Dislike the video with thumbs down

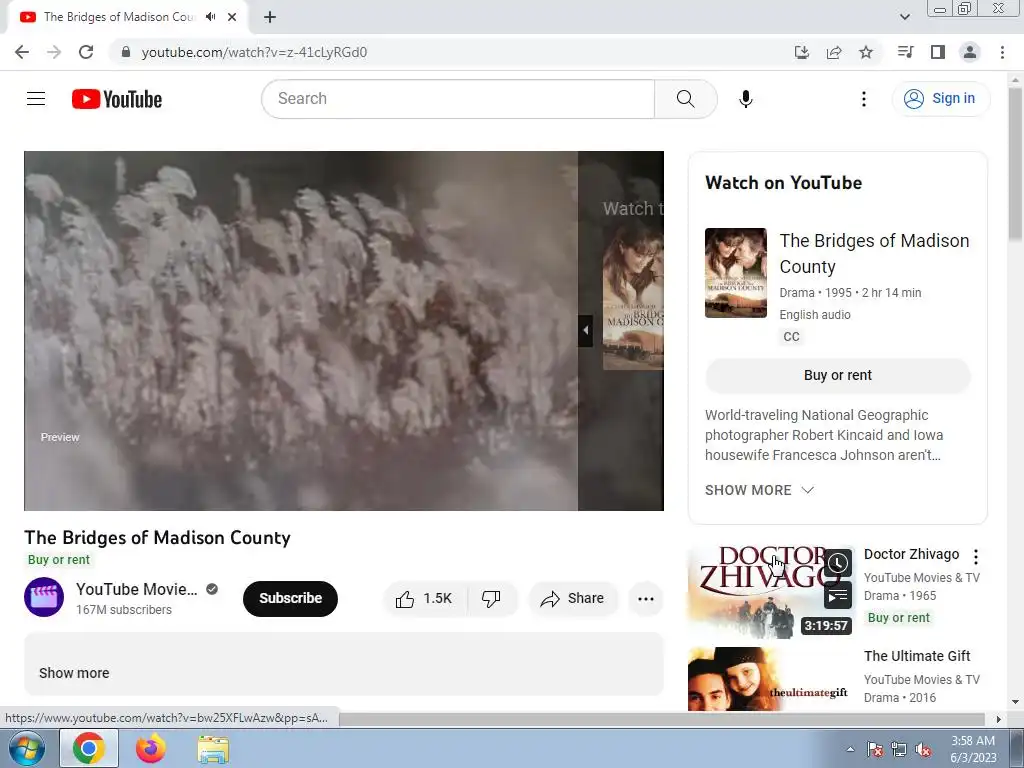click(x=491, y=598)
